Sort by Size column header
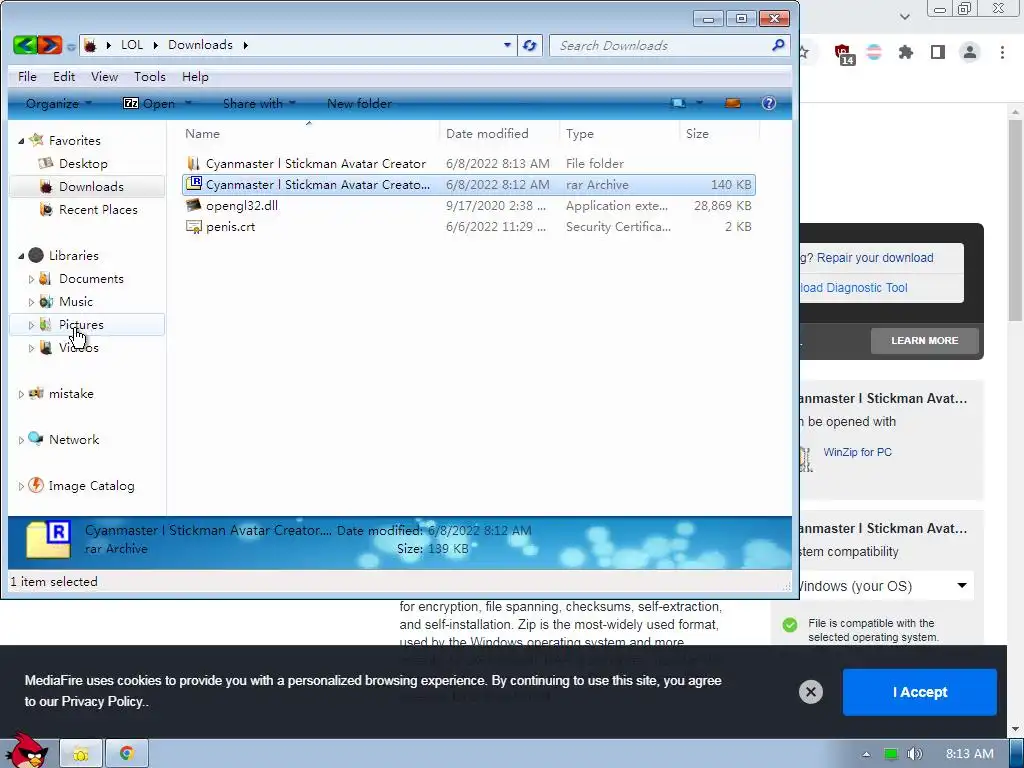 click(x=697, y=133)
